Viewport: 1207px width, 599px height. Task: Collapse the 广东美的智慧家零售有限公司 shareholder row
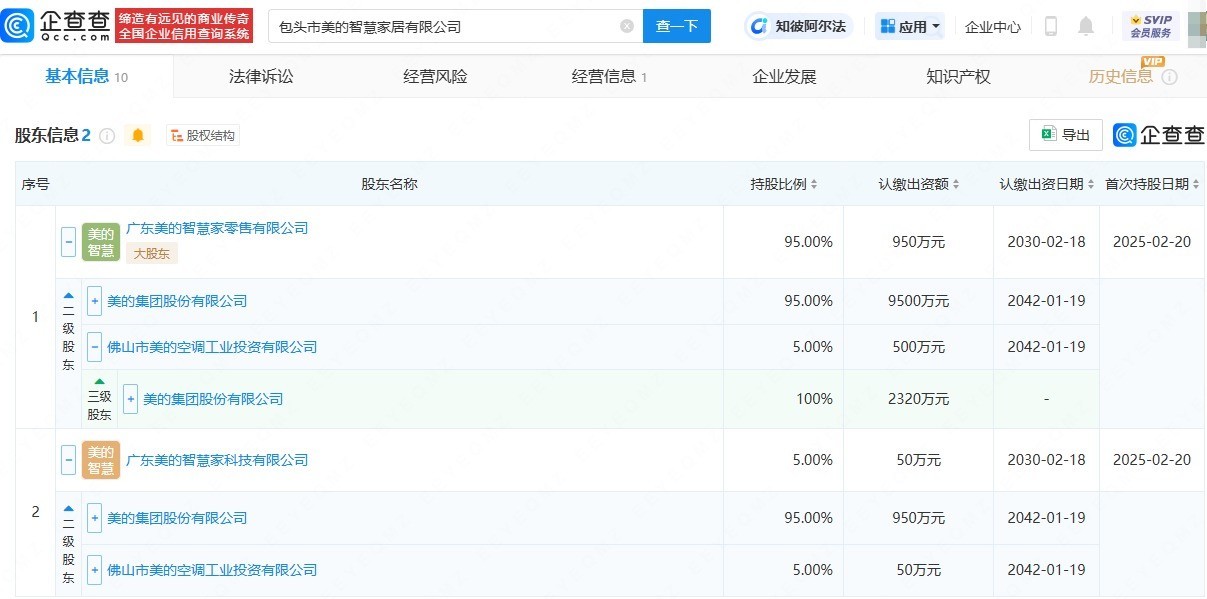tap(69, 241)
